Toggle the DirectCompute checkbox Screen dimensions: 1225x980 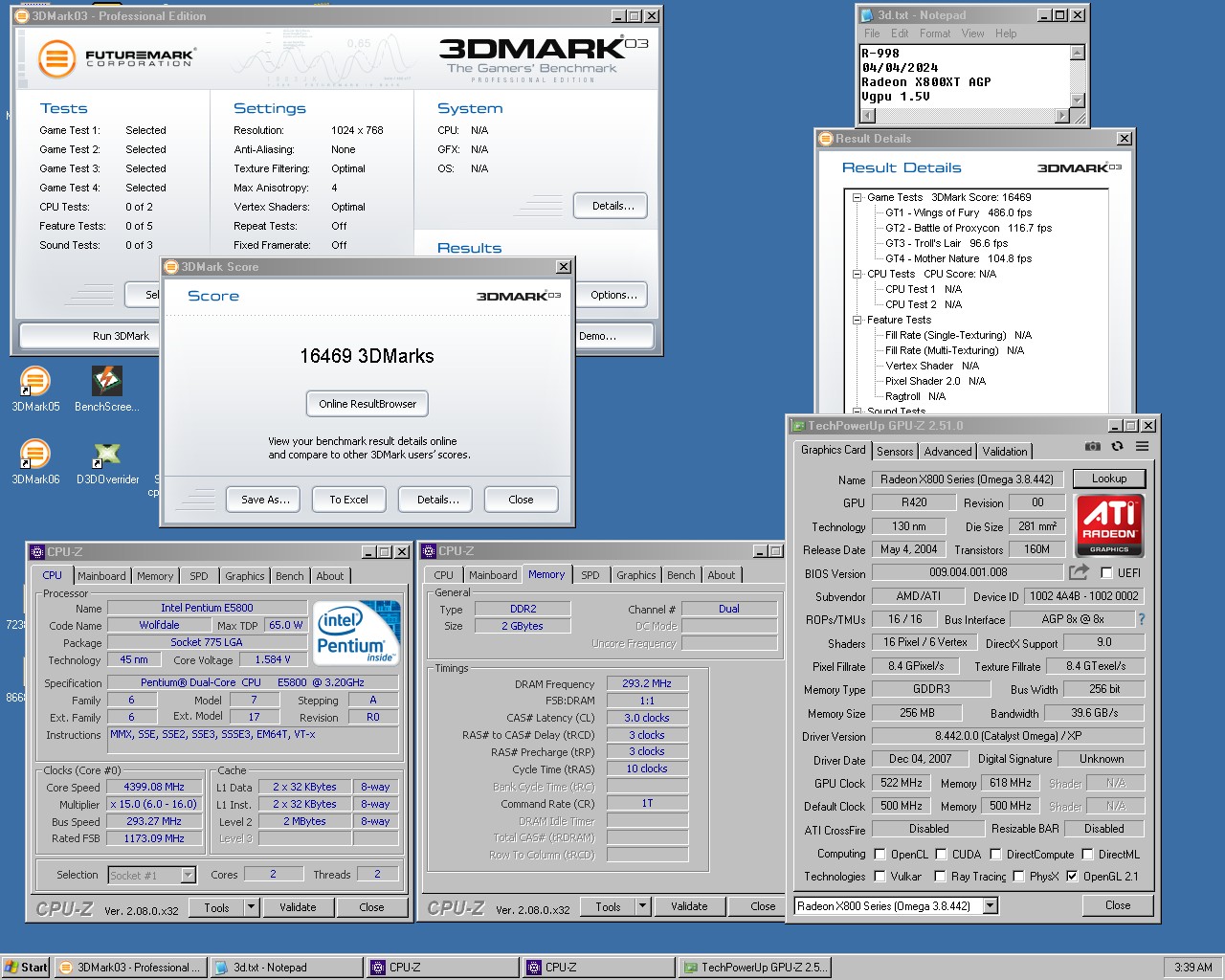point(995,855)
